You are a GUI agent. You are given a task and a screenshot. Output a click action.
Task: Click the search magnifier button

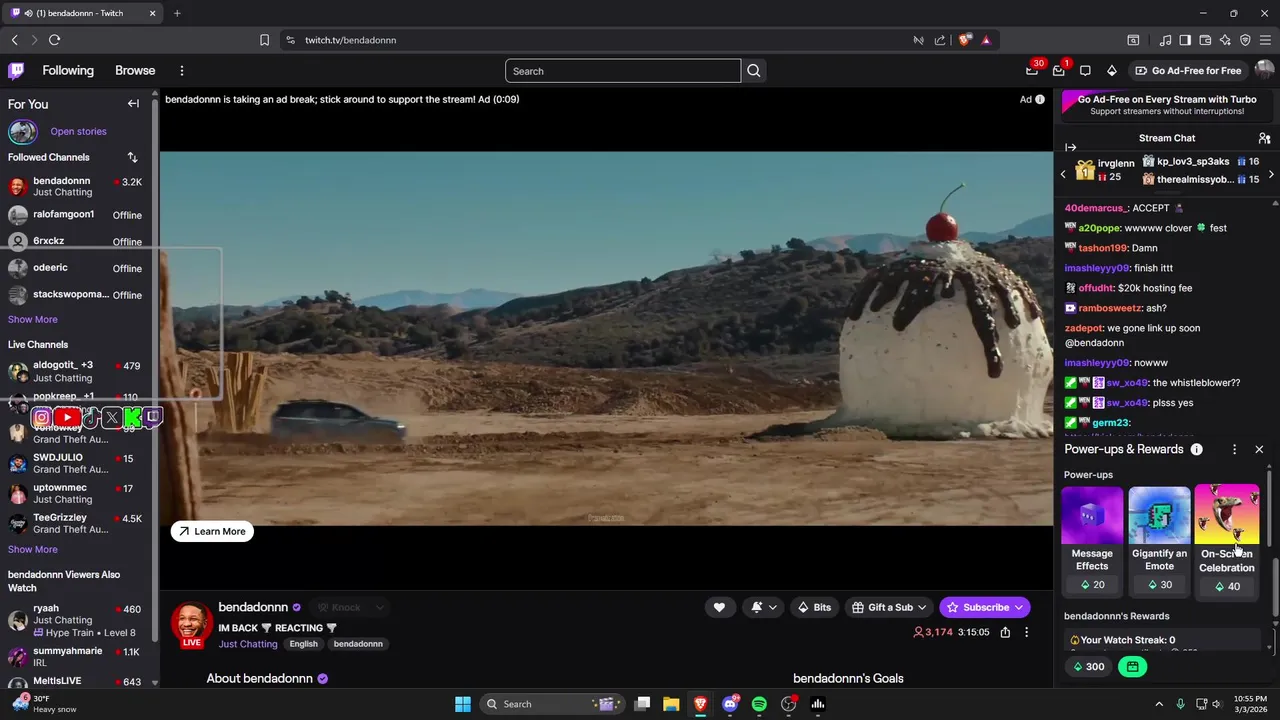(754, 71)
